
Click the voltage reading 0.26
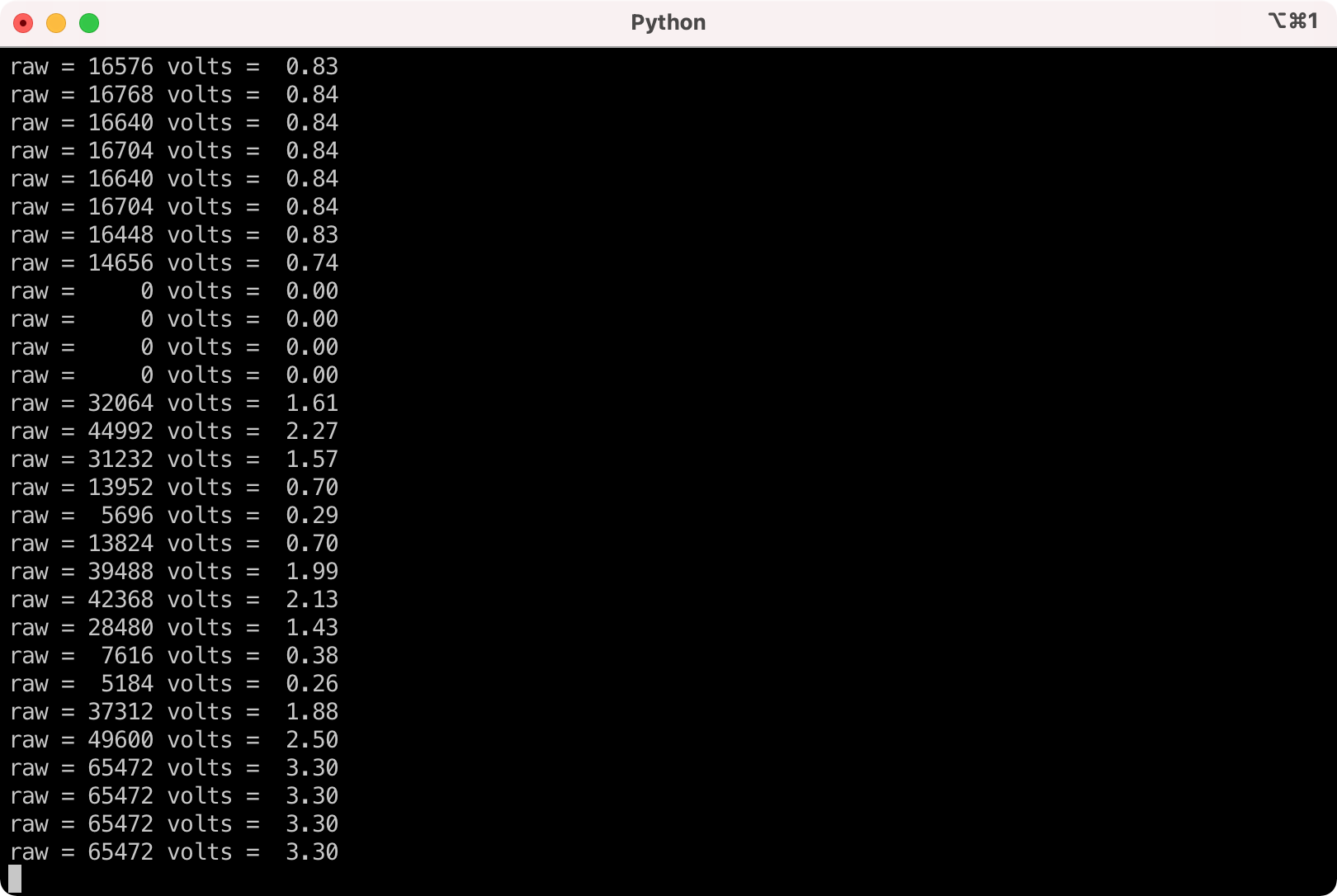pyautogui.click(x=312, y=684)
